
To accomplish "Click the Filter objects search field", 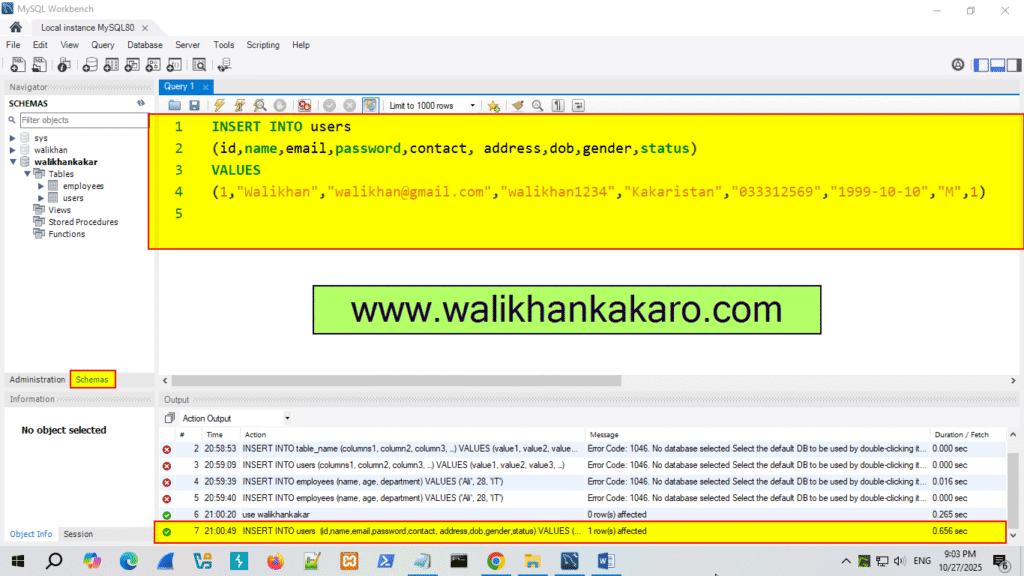I will [80, 119].
